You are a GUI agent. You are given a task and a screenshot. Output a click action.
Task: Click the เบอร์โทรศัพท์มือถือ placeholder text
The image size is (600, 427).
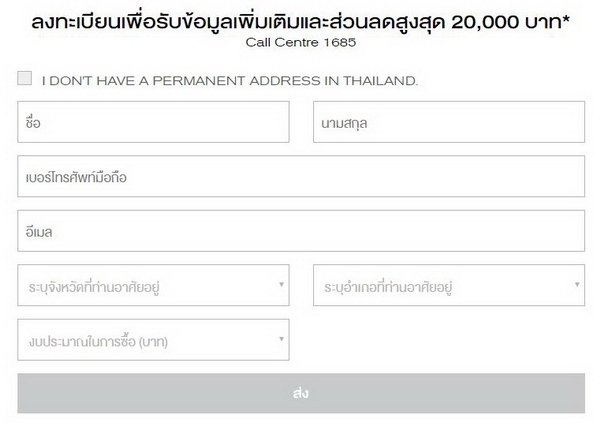(78, 177)
